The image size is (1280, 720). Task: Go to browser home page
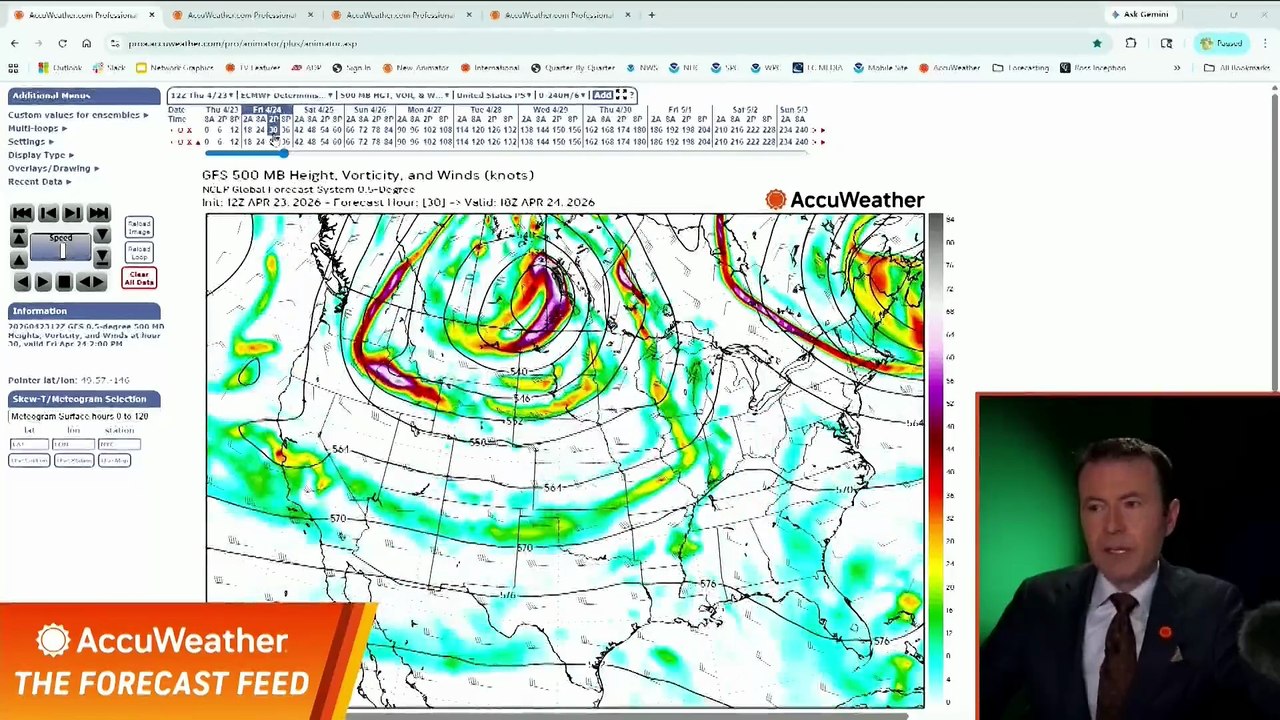tap(86, 43)
